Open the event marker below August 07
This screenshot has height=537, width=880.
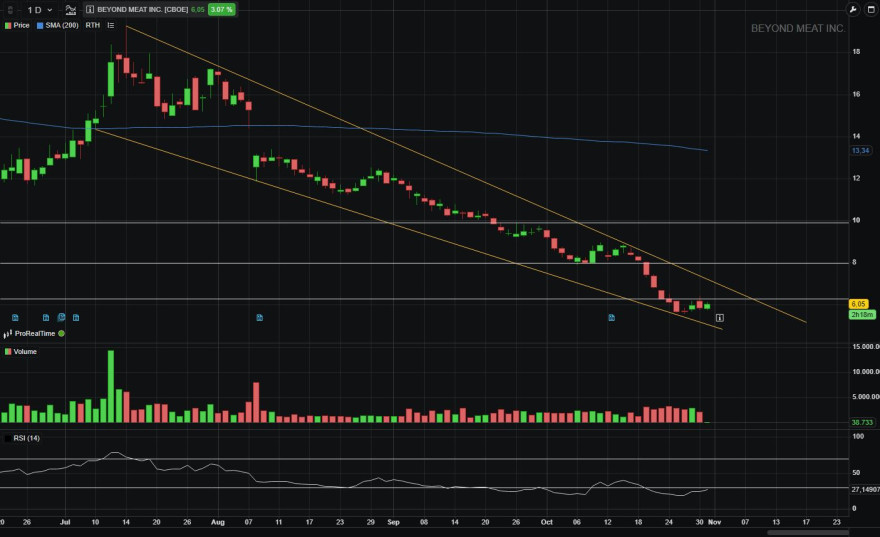259,318
